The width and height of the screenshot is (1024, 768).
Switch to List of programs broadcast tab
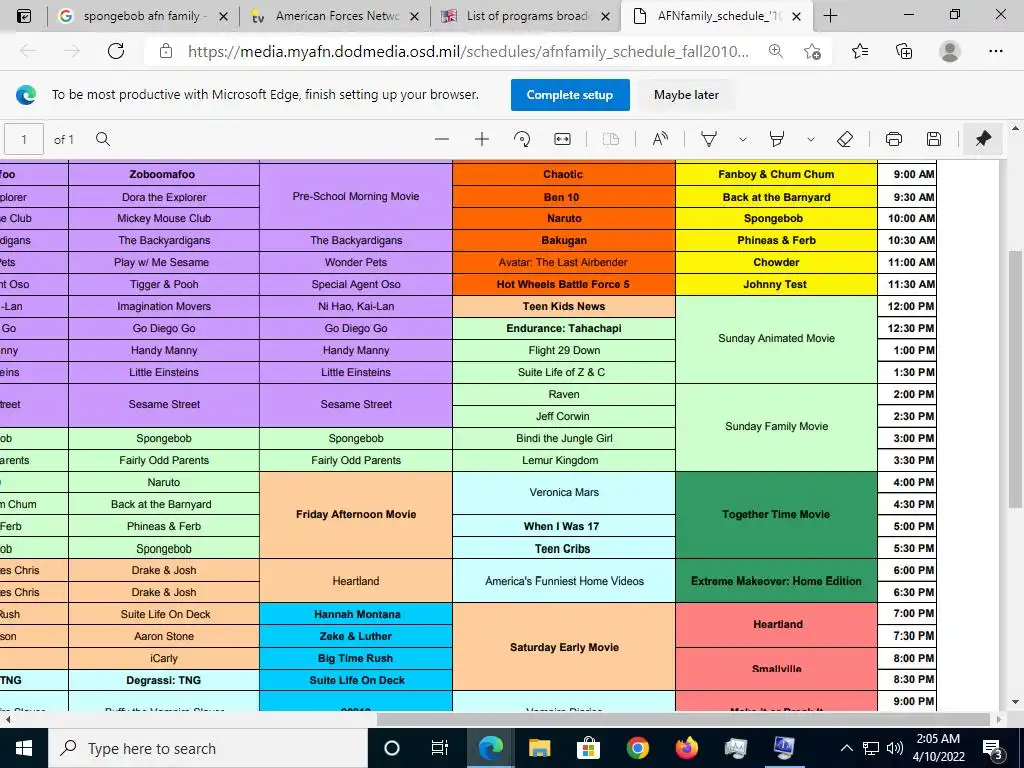[526, 16]
